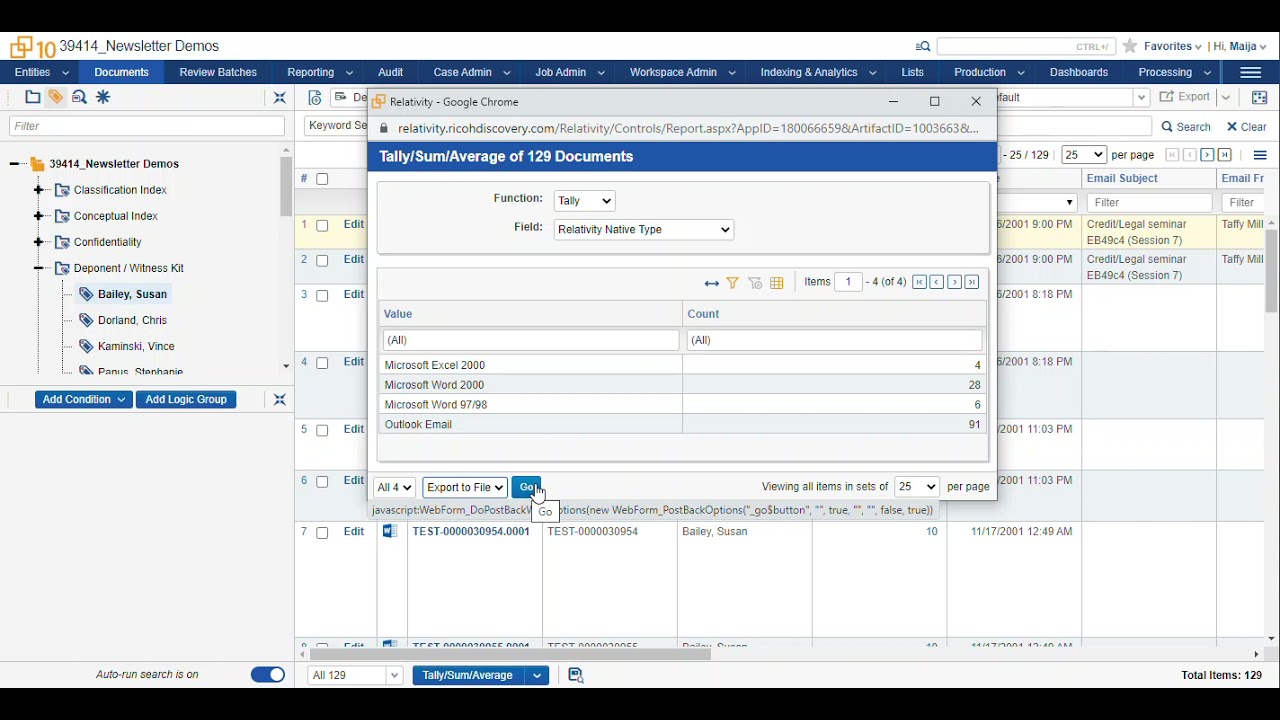Check the checkbox for row 2

[322, 261]
